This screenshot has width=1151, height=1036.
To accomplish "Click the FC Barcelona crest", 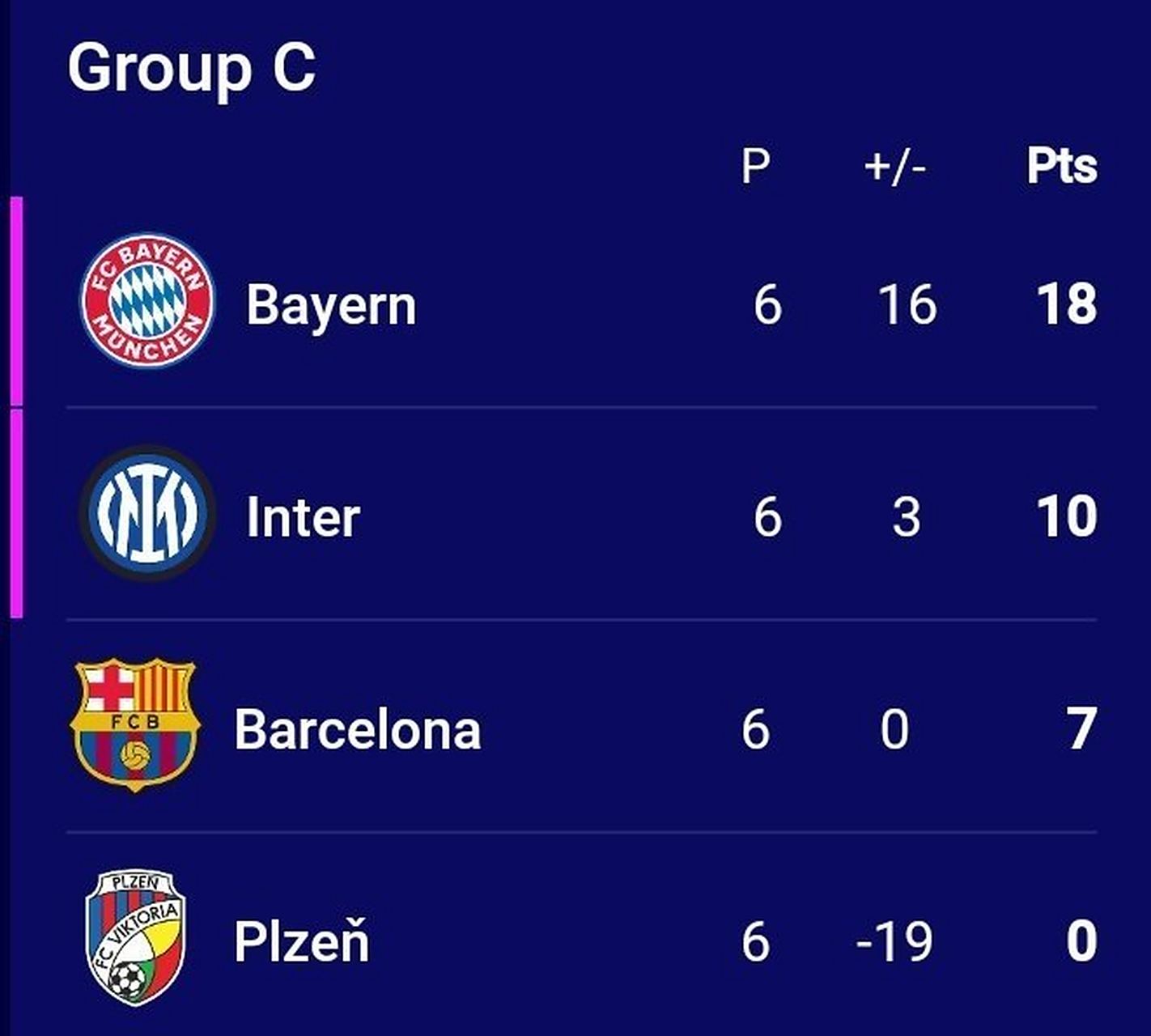I will tap(135, 724).
